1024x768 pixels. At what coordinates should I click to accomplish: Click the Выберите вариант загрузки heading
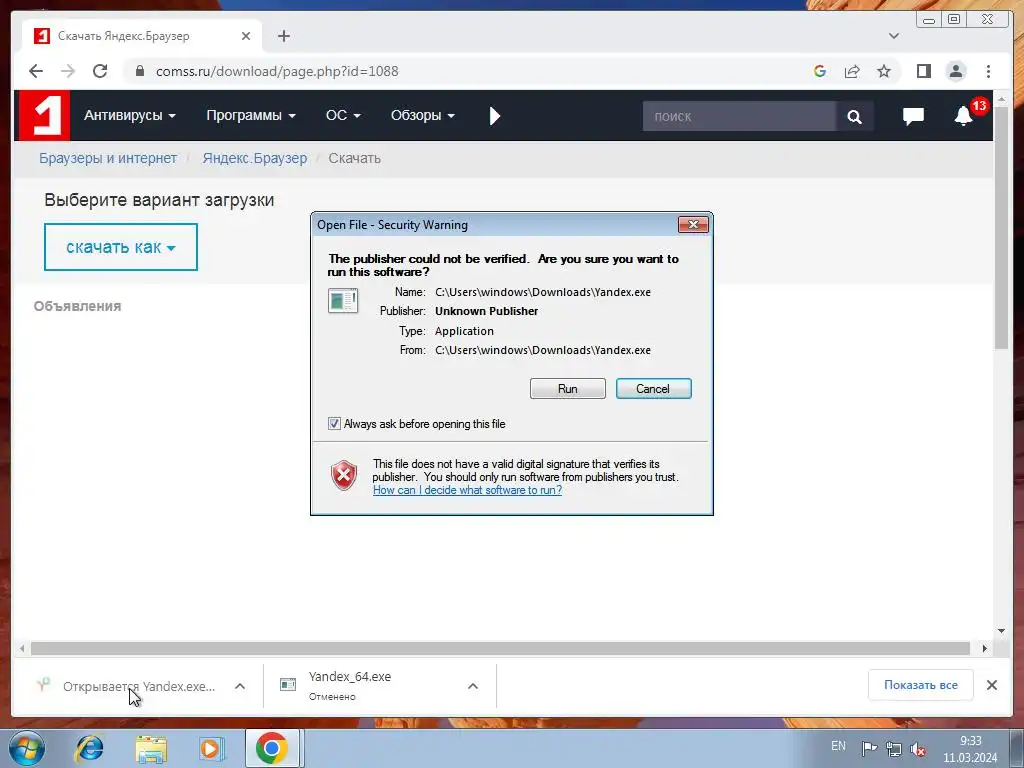[x=159, y=200]
